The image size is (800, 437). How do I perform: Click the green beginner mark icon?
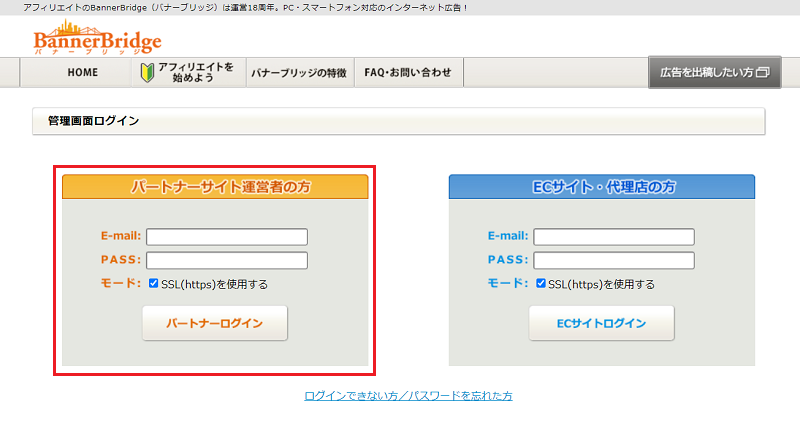coord(147,72)
